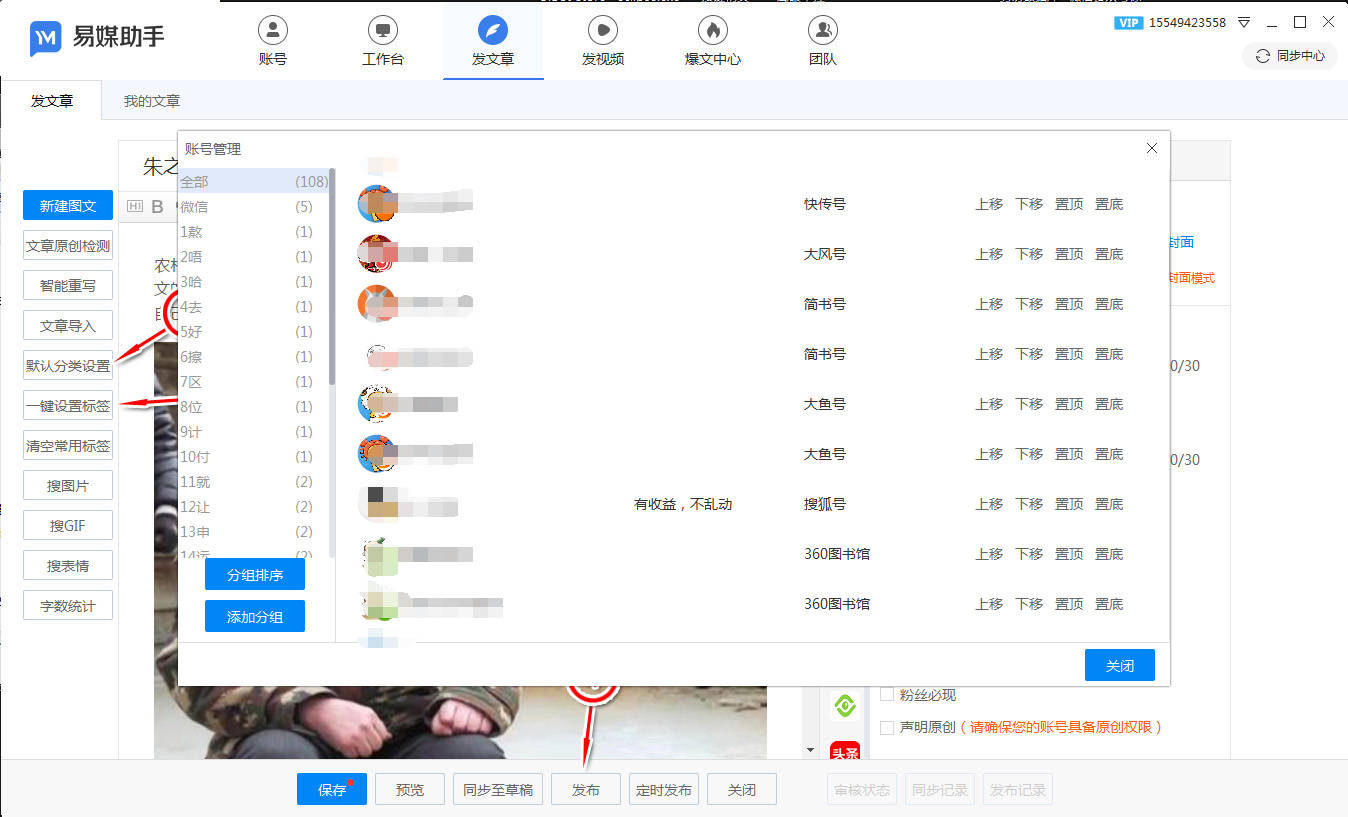This screenshot has width=1348, height=817.
Task: Click 一键设置标签 button
Action: pos(68,405)
